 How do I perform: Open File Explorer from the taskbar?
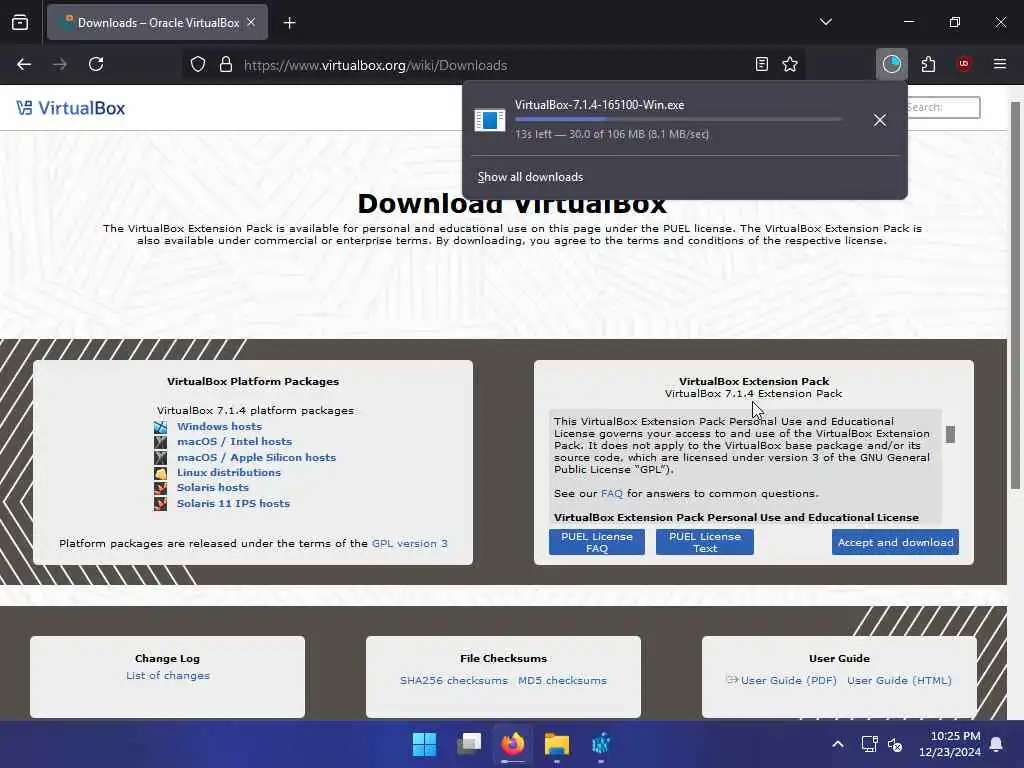[x=557, y=744]
